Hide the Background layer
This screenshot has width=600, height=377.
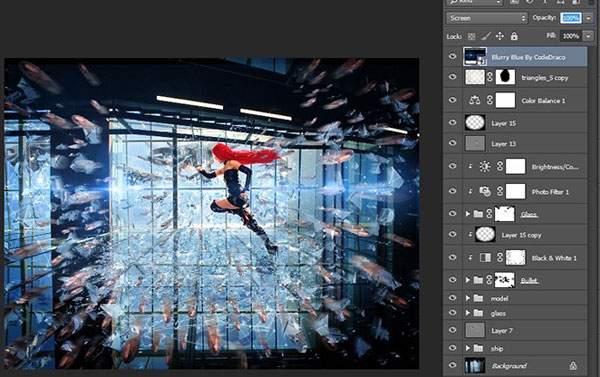coord(453,365)
